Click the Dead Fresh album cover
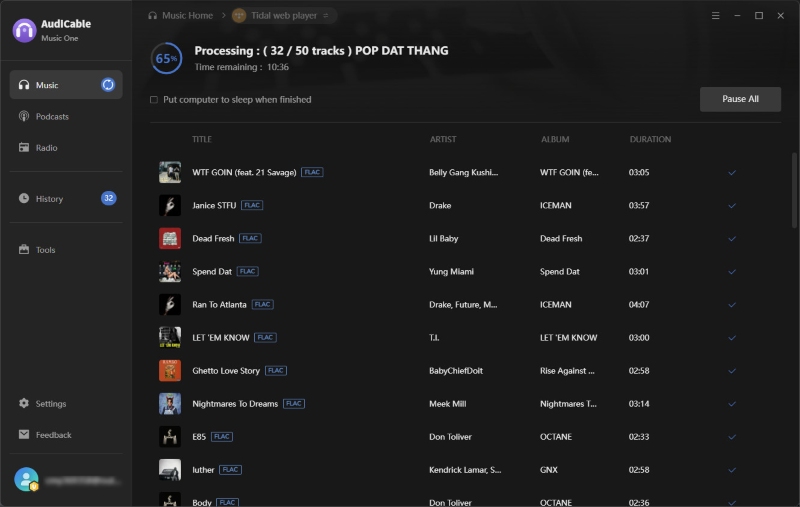Screen dimensions: 800x507 pos(170,238)
